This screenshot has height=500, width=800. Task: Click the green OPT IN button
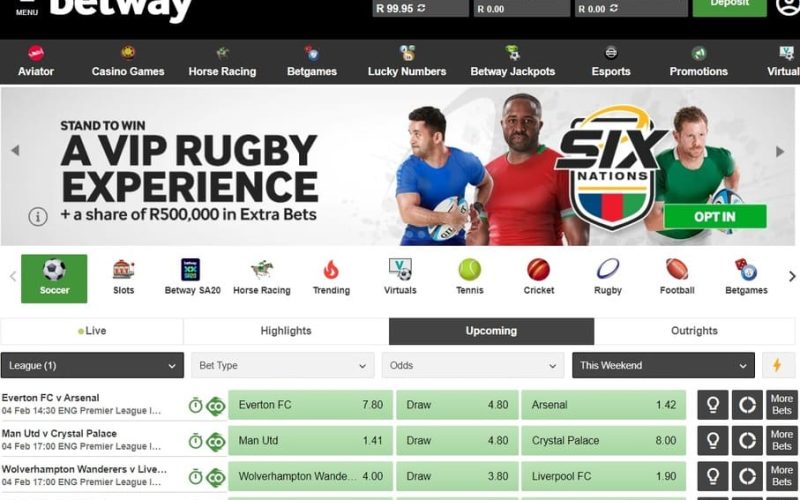point(715,216)
